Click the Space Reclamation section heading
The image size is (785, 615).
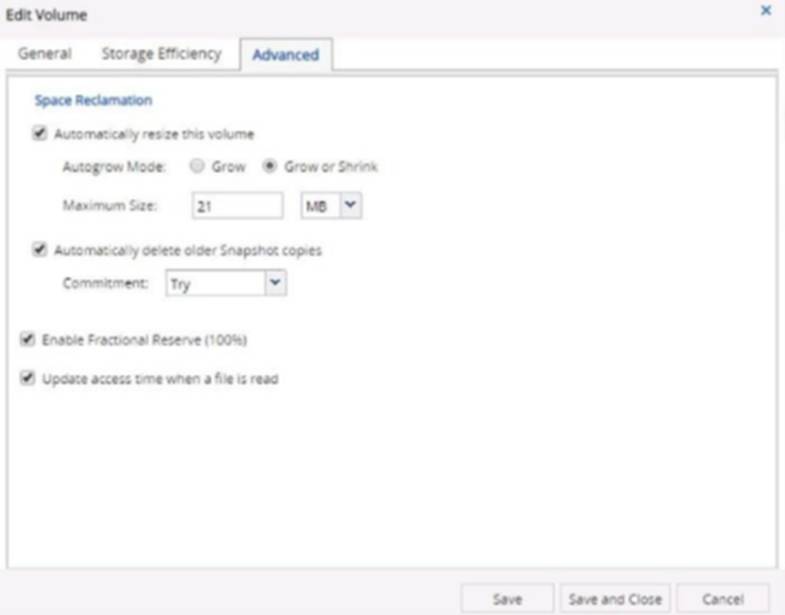pos(93,100)
